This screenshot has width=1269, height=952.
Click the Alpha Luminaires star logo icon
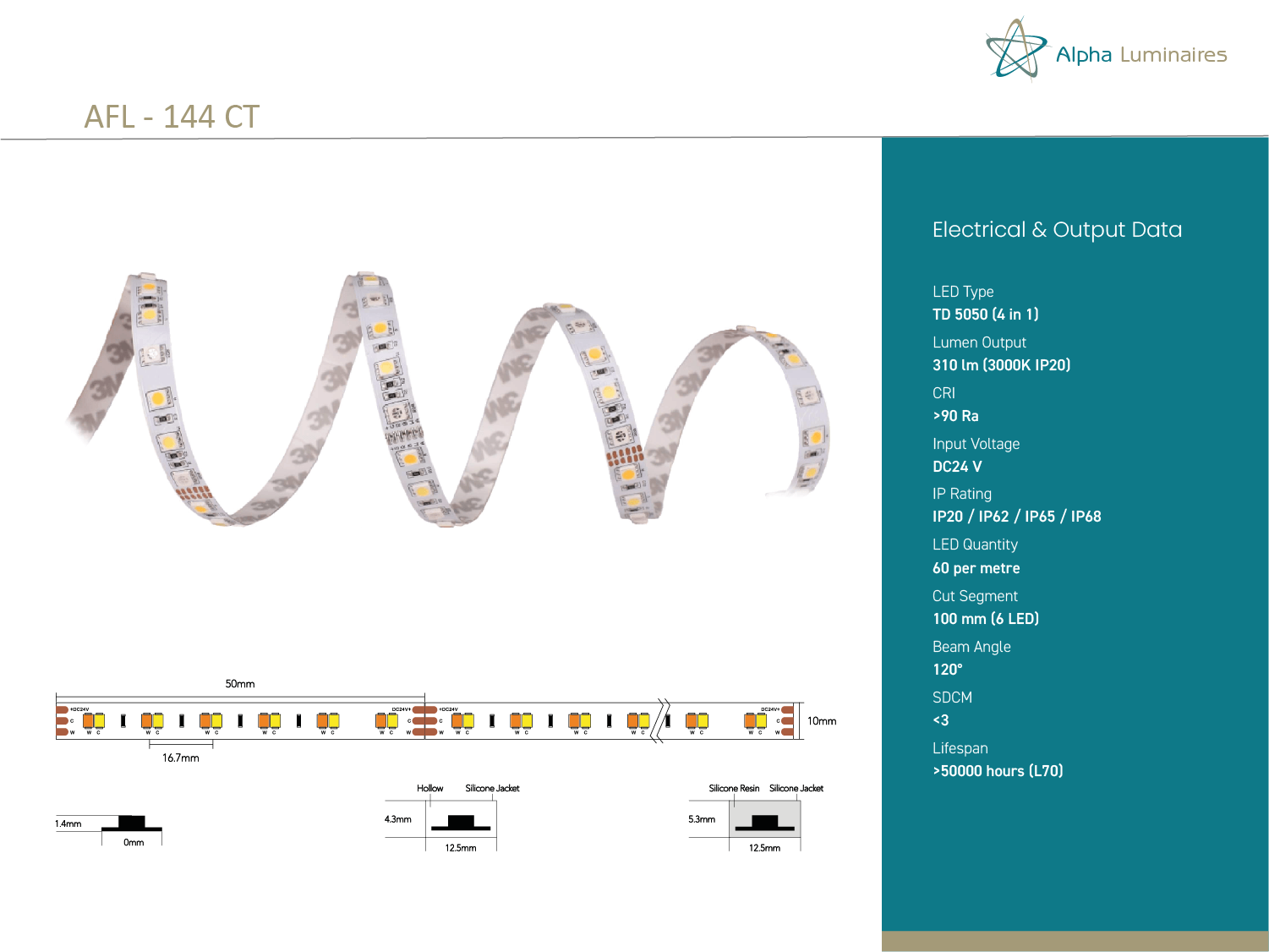pyautogui.click(x=1015, y=49)
